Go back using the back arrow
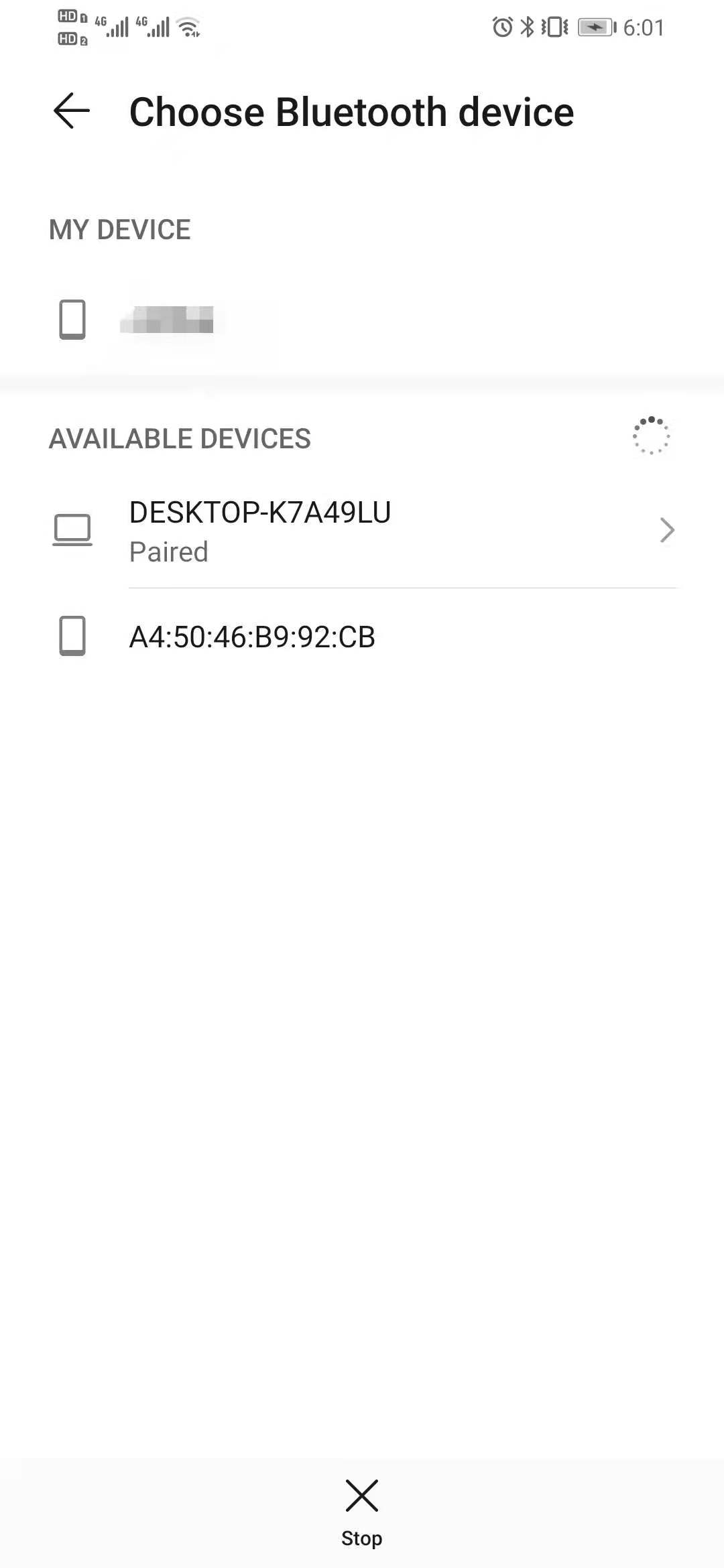The image size is (724, 1568). coord(72,111)
